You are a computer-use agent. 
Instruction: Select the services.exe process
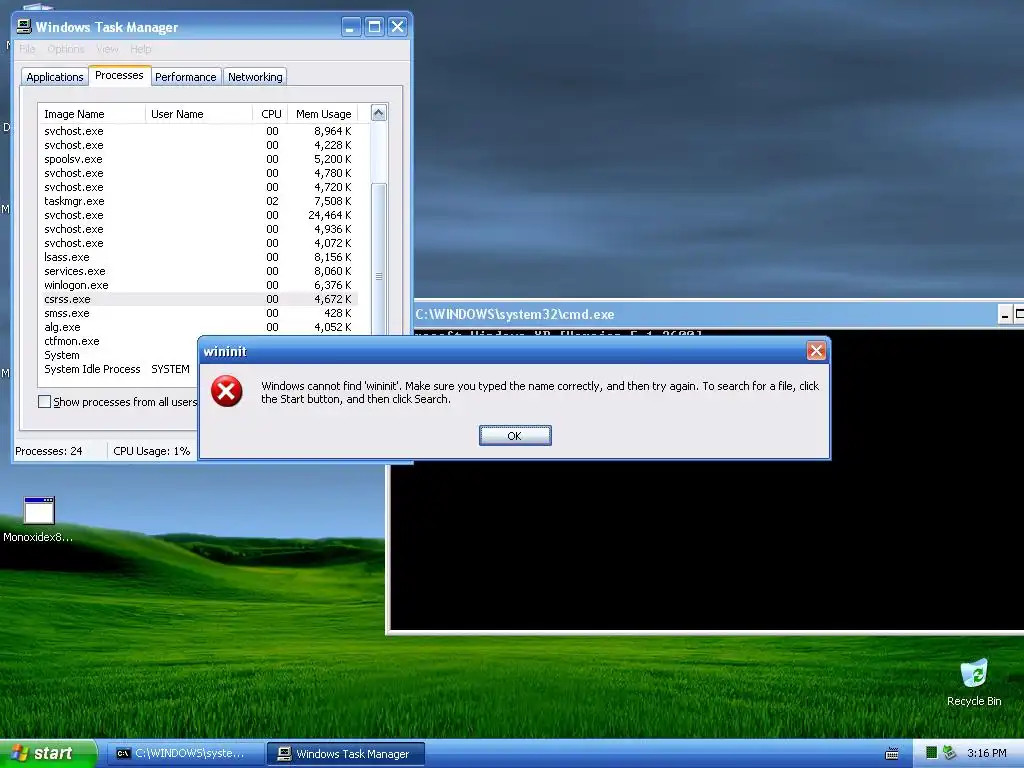coord(198,271)
